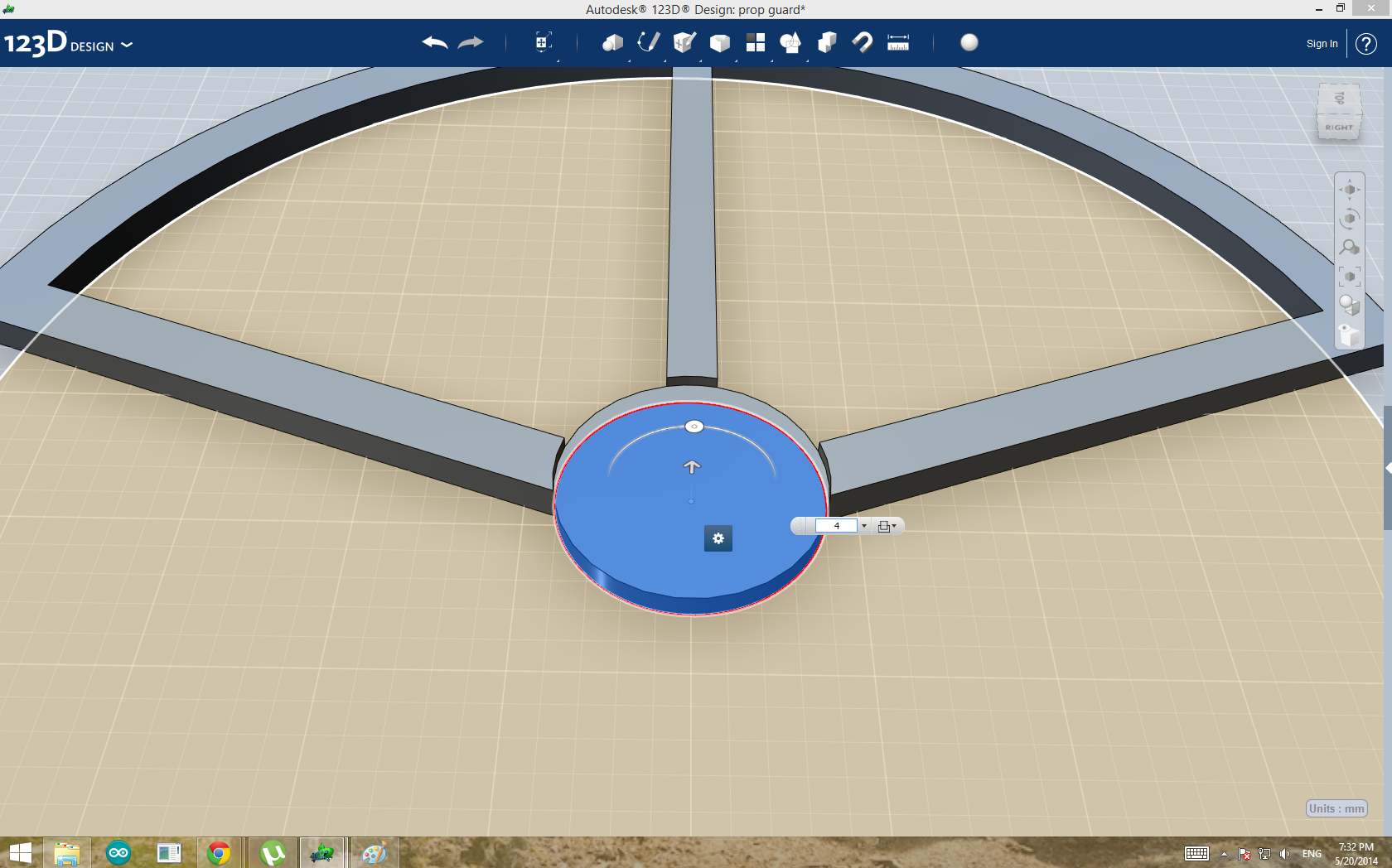Click the RIGHT face of view cube
Viewport: 1392px width, 868px height.
click(1339, 128)
